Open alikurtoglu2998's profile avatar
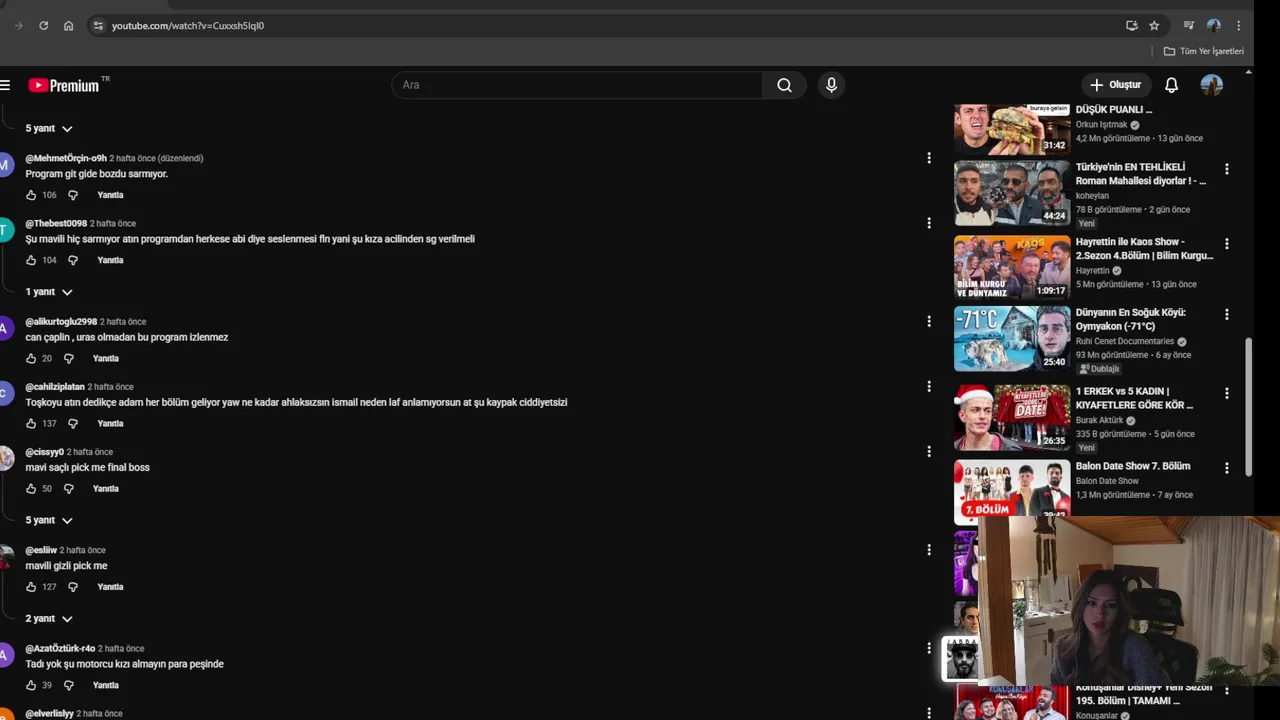 click(5, 328)
